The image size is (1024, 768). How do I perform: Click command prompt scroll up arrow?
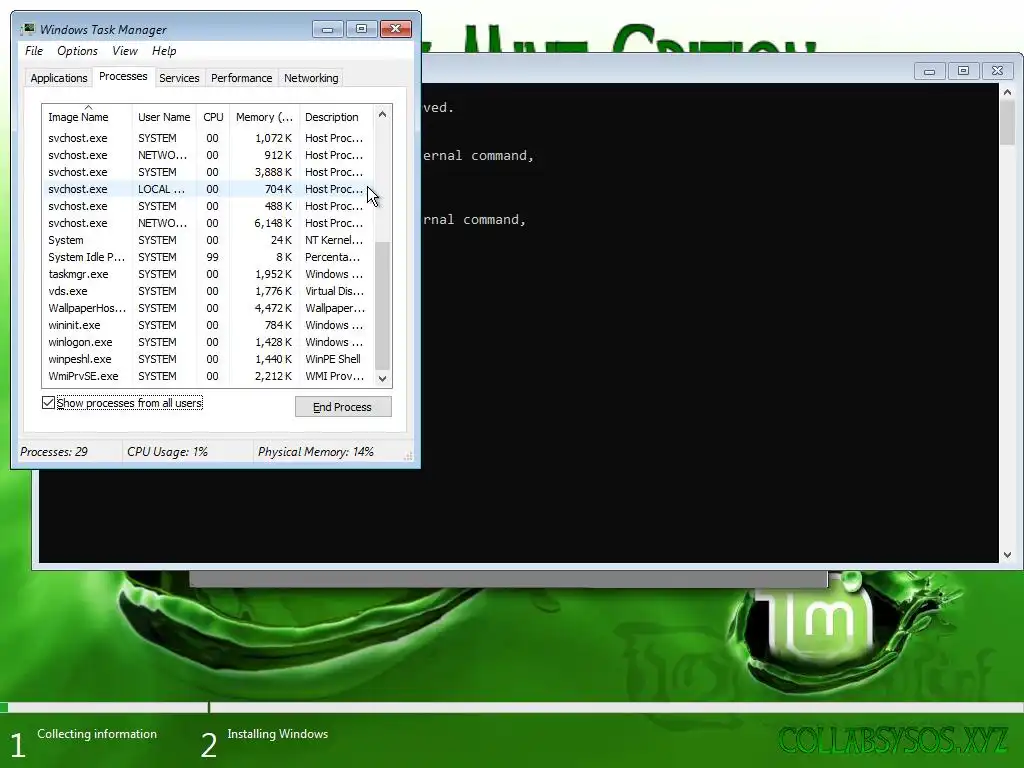(1008, 93)
